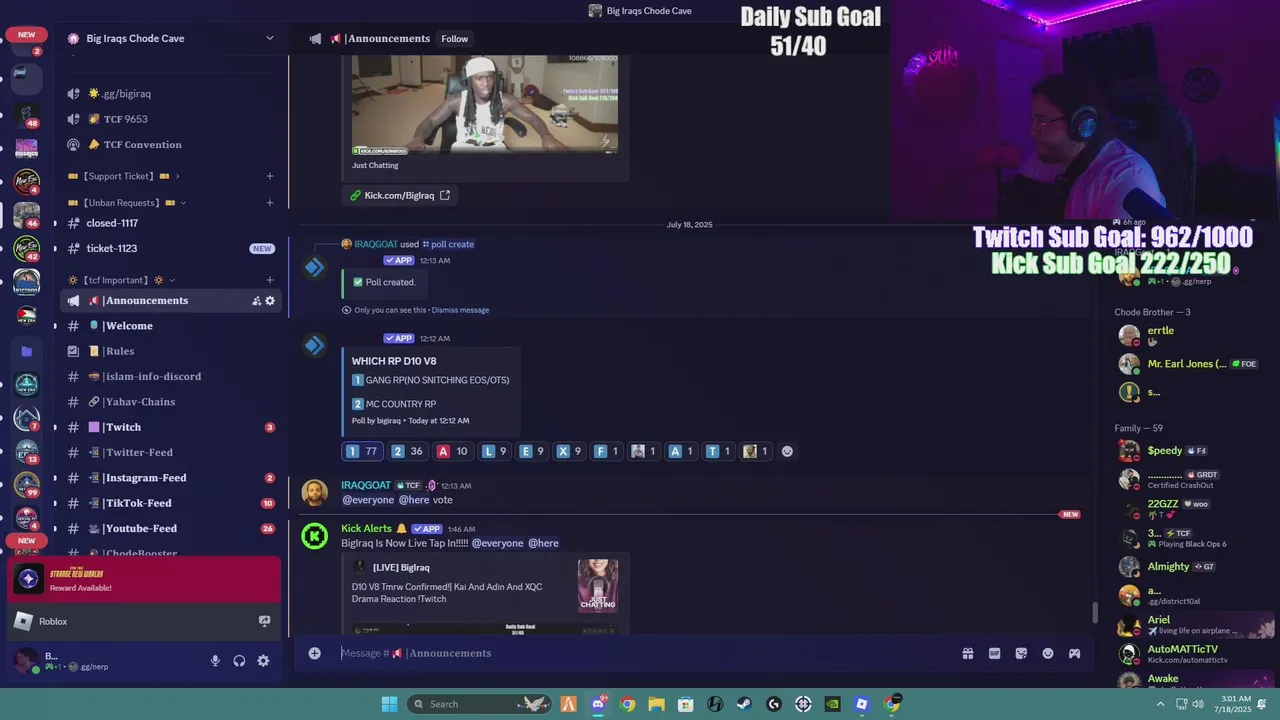Click the chat scrollbar
1280x720 pixels.
pyautogui.click(x=1095, y=611)
